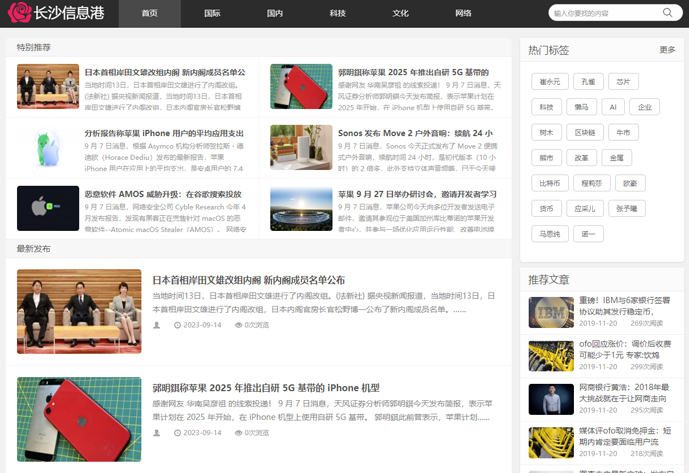The width and height of the screenshot is (689, 473).
Task: Choose the AI hot tag
Action: click(611, 107)
